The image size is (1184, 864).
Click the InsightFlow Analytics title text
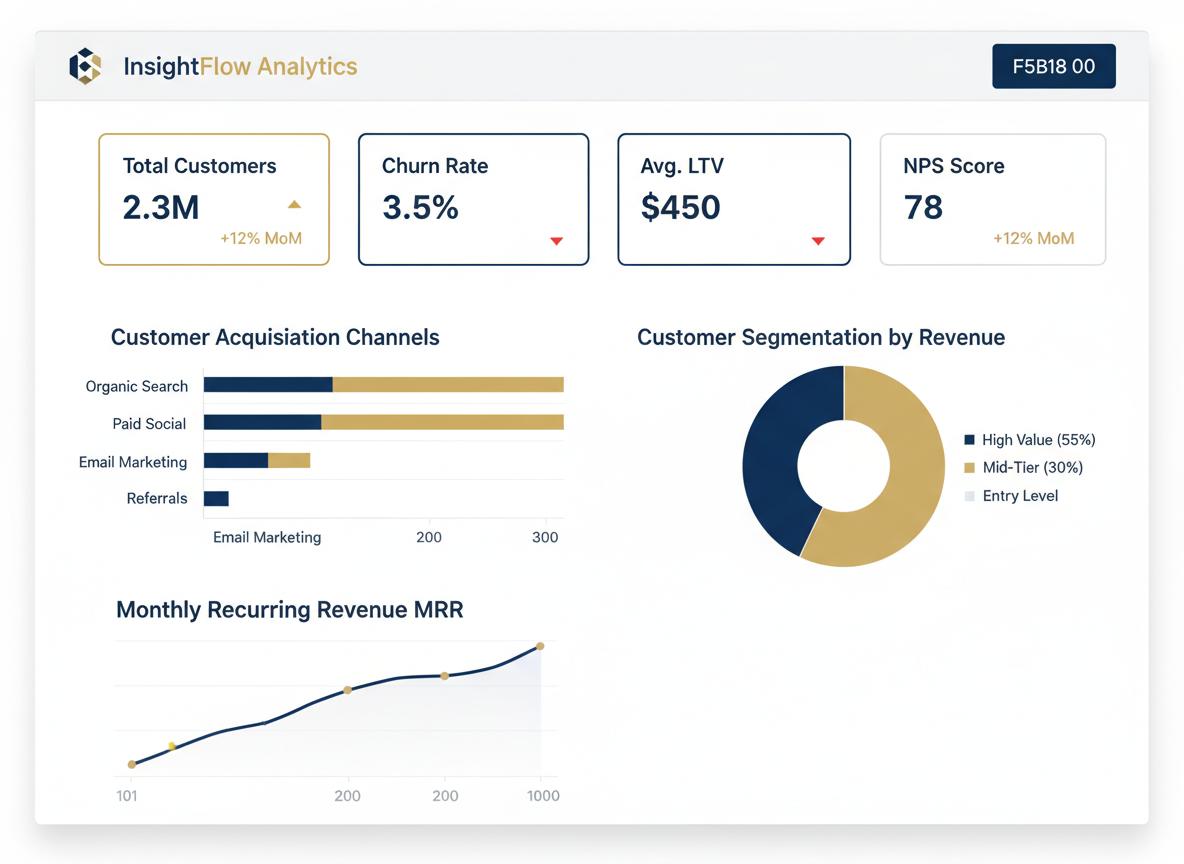coord(240,66)
